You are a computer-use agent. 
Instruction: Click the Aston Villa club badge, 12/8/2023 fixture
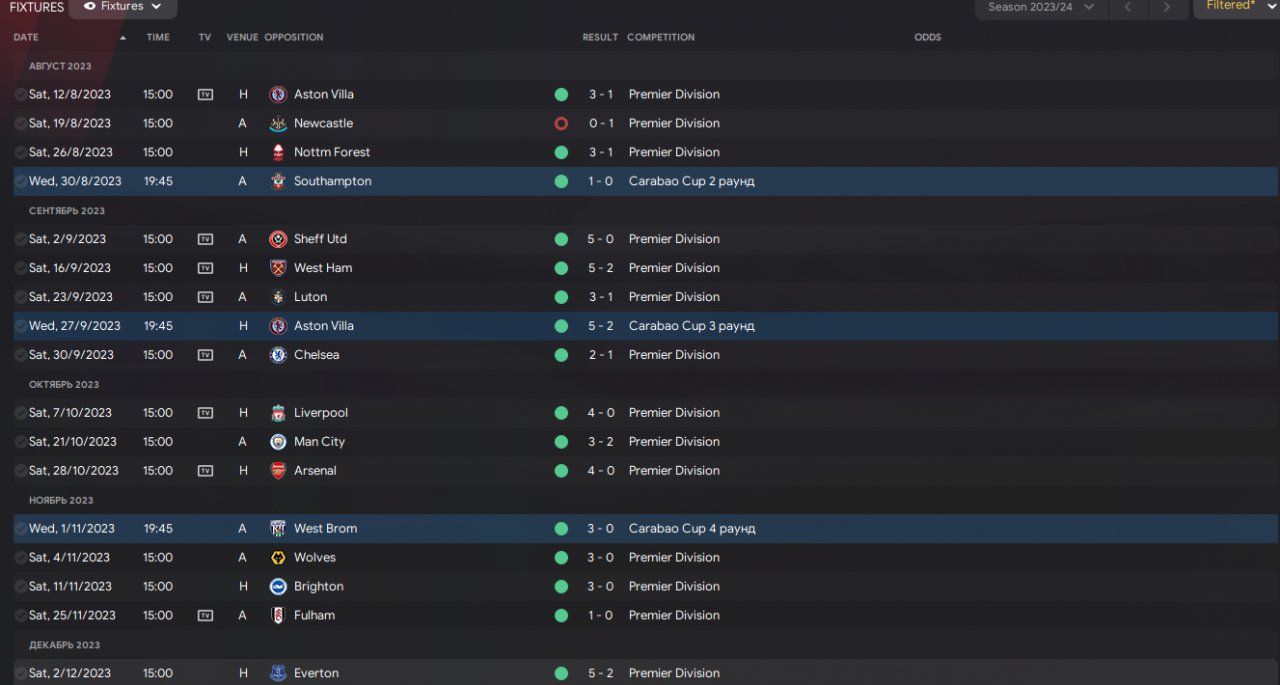(278, 94)
